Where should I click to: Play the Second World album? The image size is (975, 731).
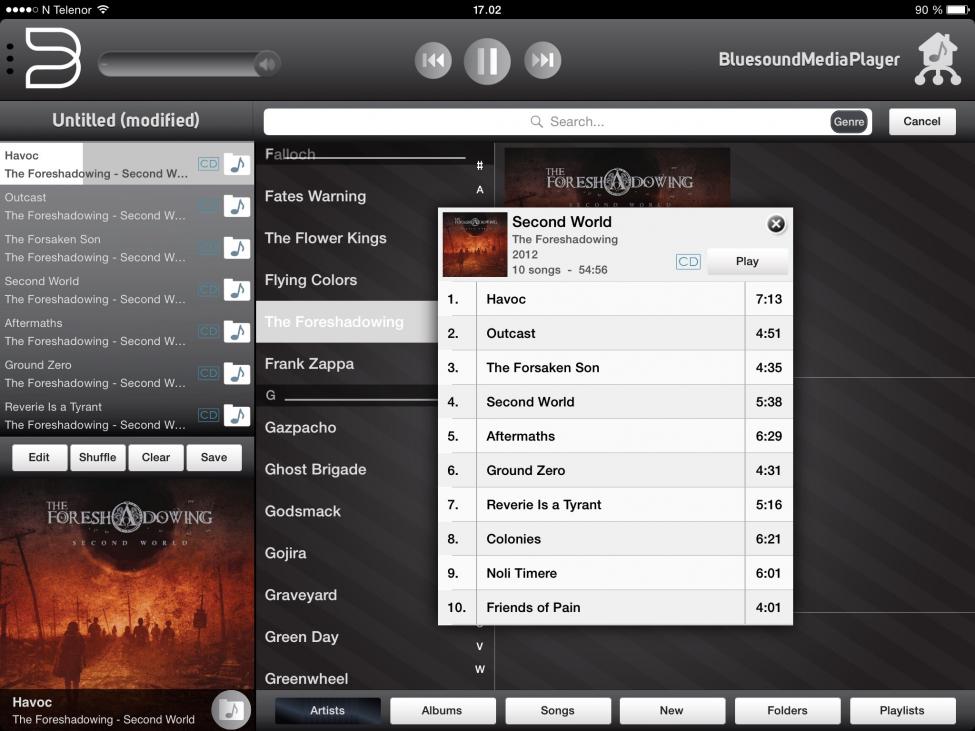tap(747, 262)
